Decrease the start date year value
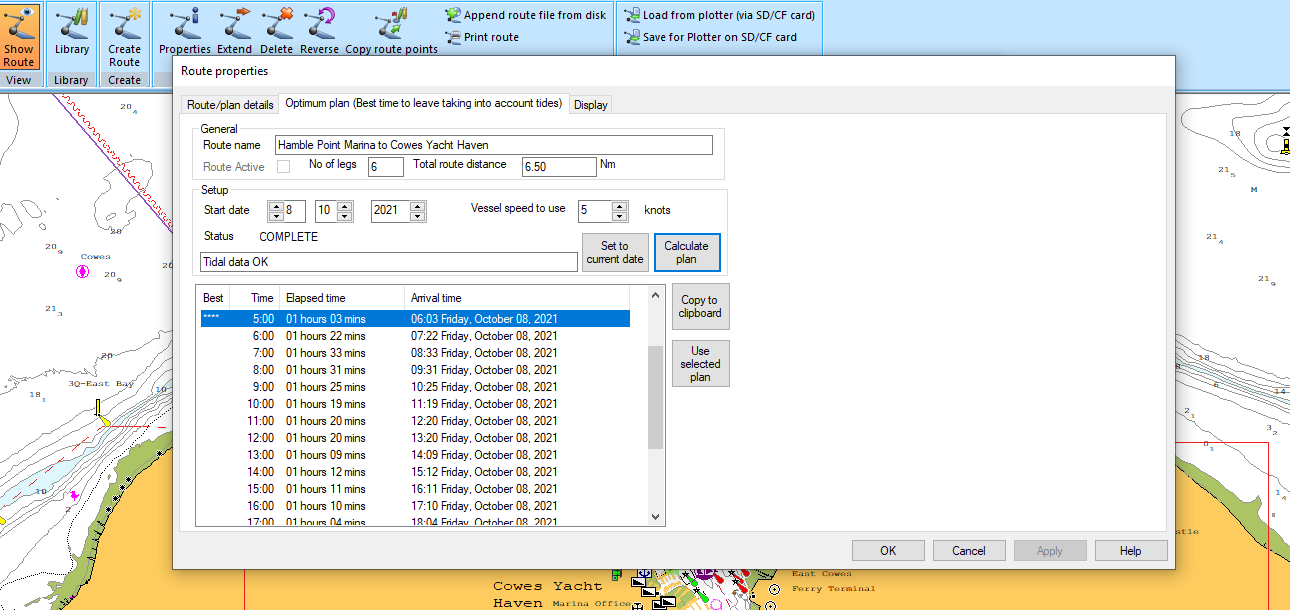This screenshot has height=610, width=1290. pyautogui.click(x=418, y=216)
